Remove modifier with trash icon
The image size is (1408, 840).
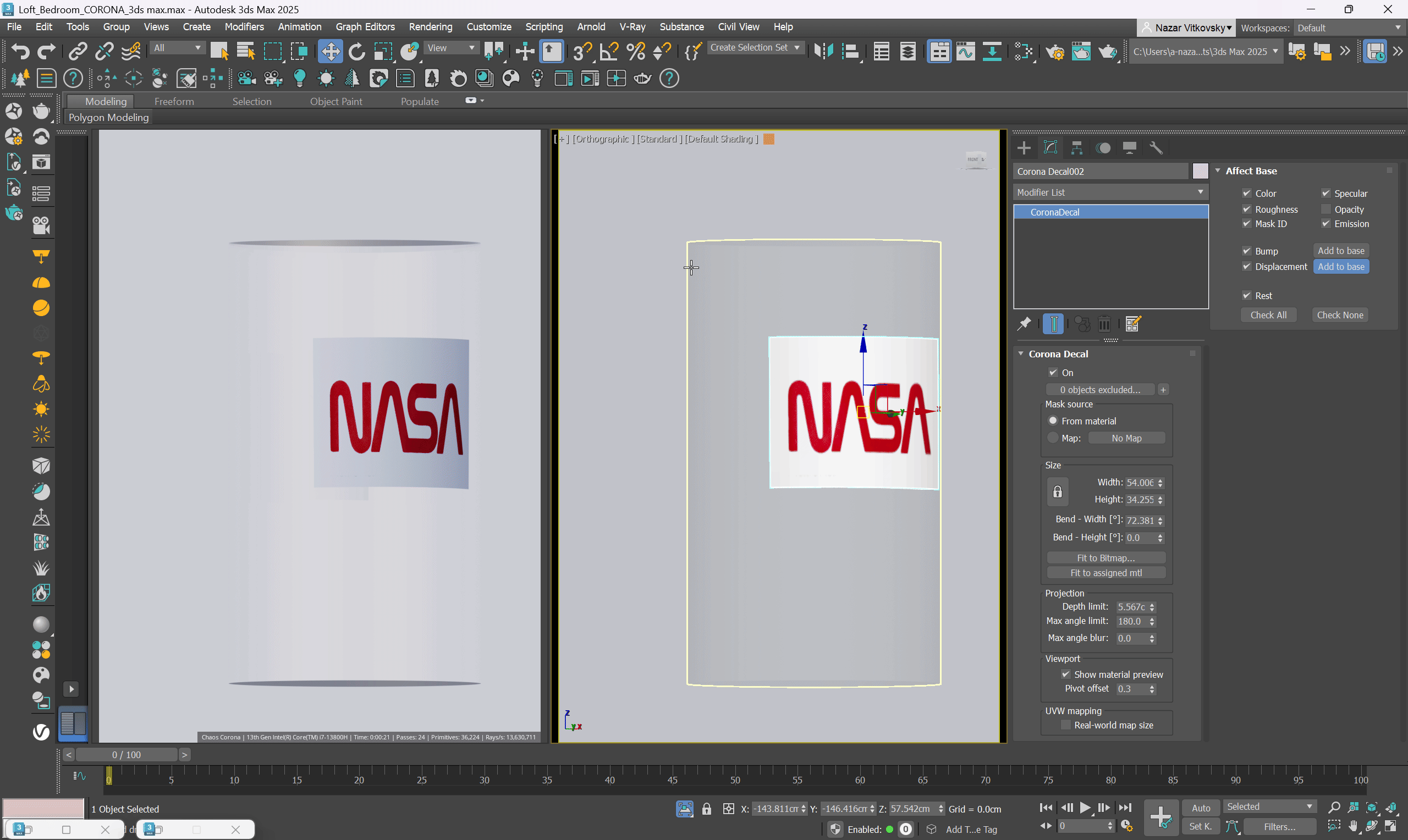pyautogui.click(x=1104, y=324)
